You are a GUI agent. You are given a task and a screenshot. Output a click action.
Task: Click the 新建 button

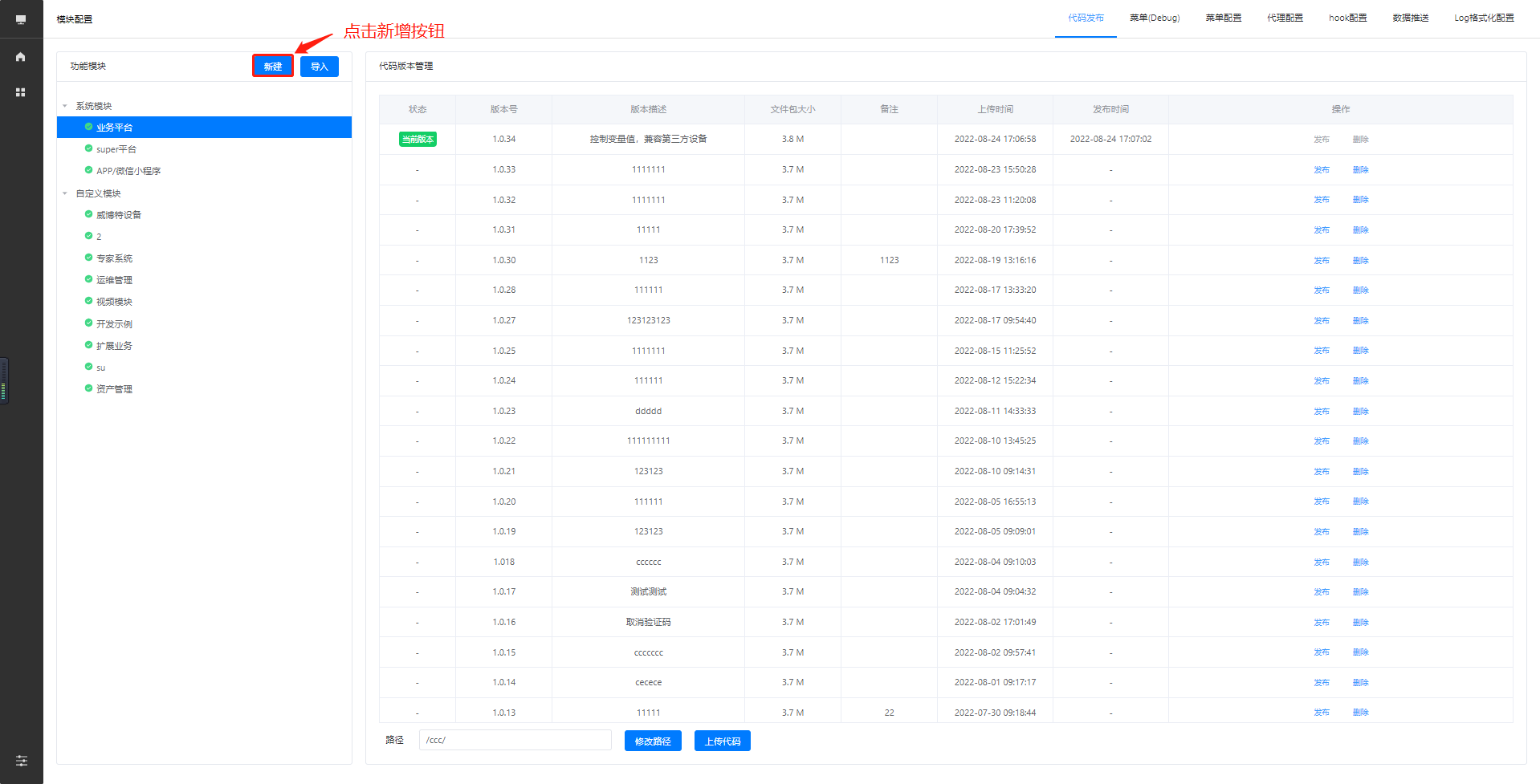point(273,67)
